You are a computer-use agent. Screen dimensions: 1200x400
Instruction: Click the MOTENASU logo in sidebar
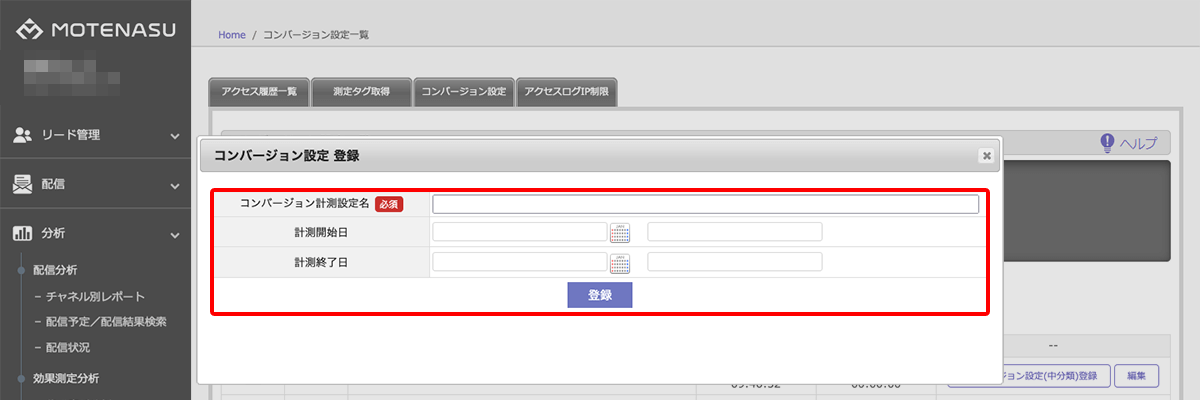click(95, 31)
